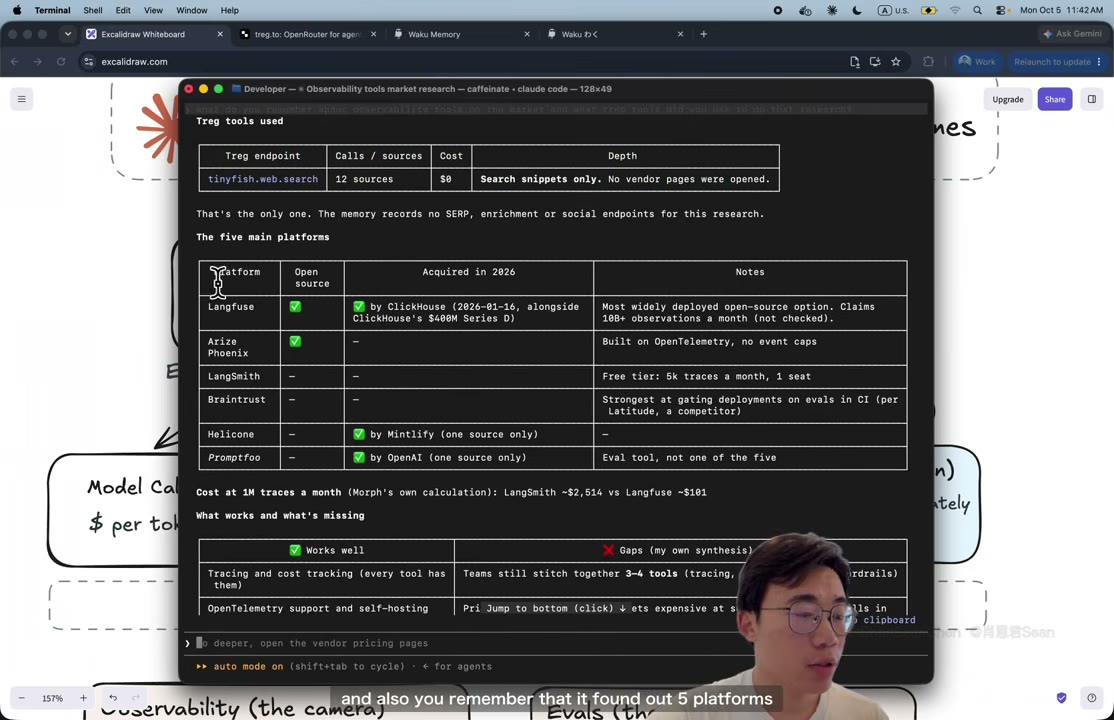Click Jump to bottom in terminal
Viewport: 1114px width, 720px height.
[556, 608]
